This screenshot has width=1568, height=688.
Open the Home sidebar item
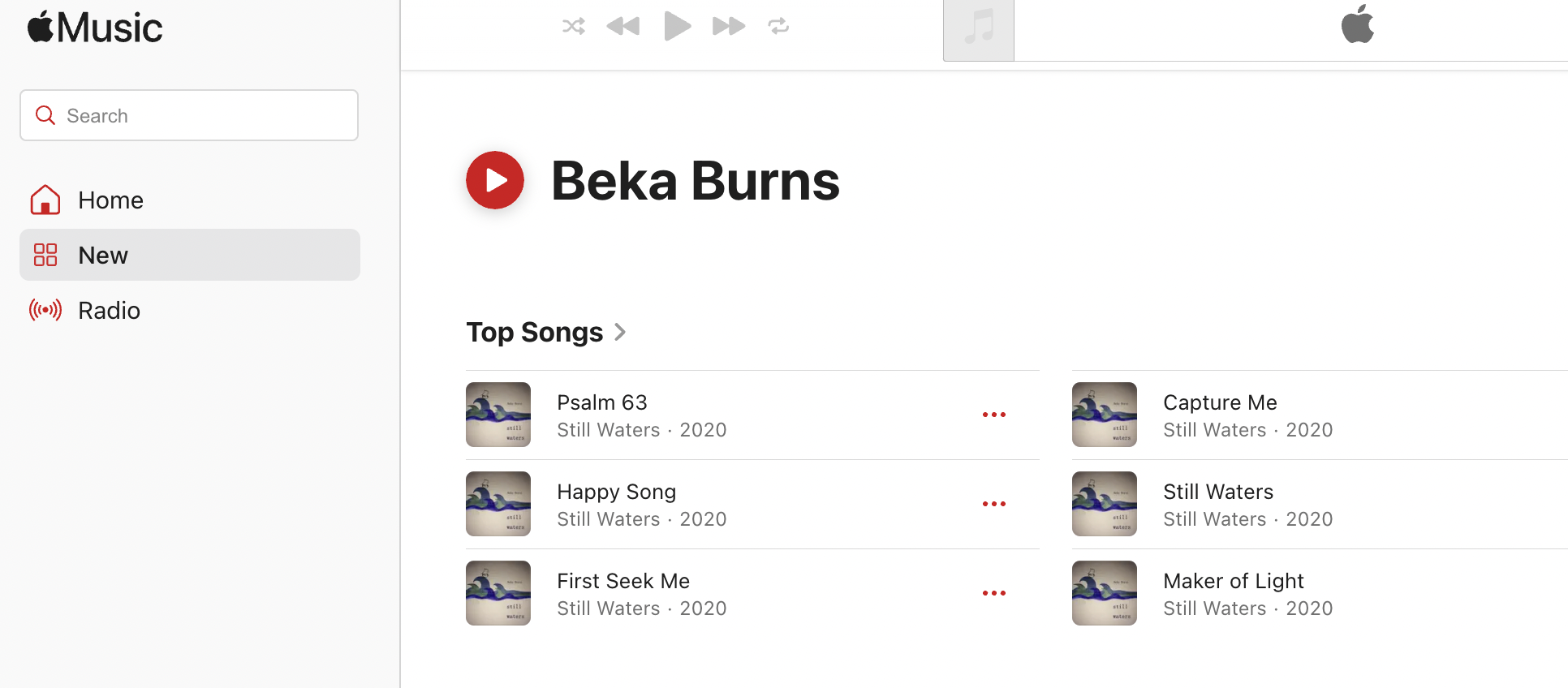click(x=110, y=200)
